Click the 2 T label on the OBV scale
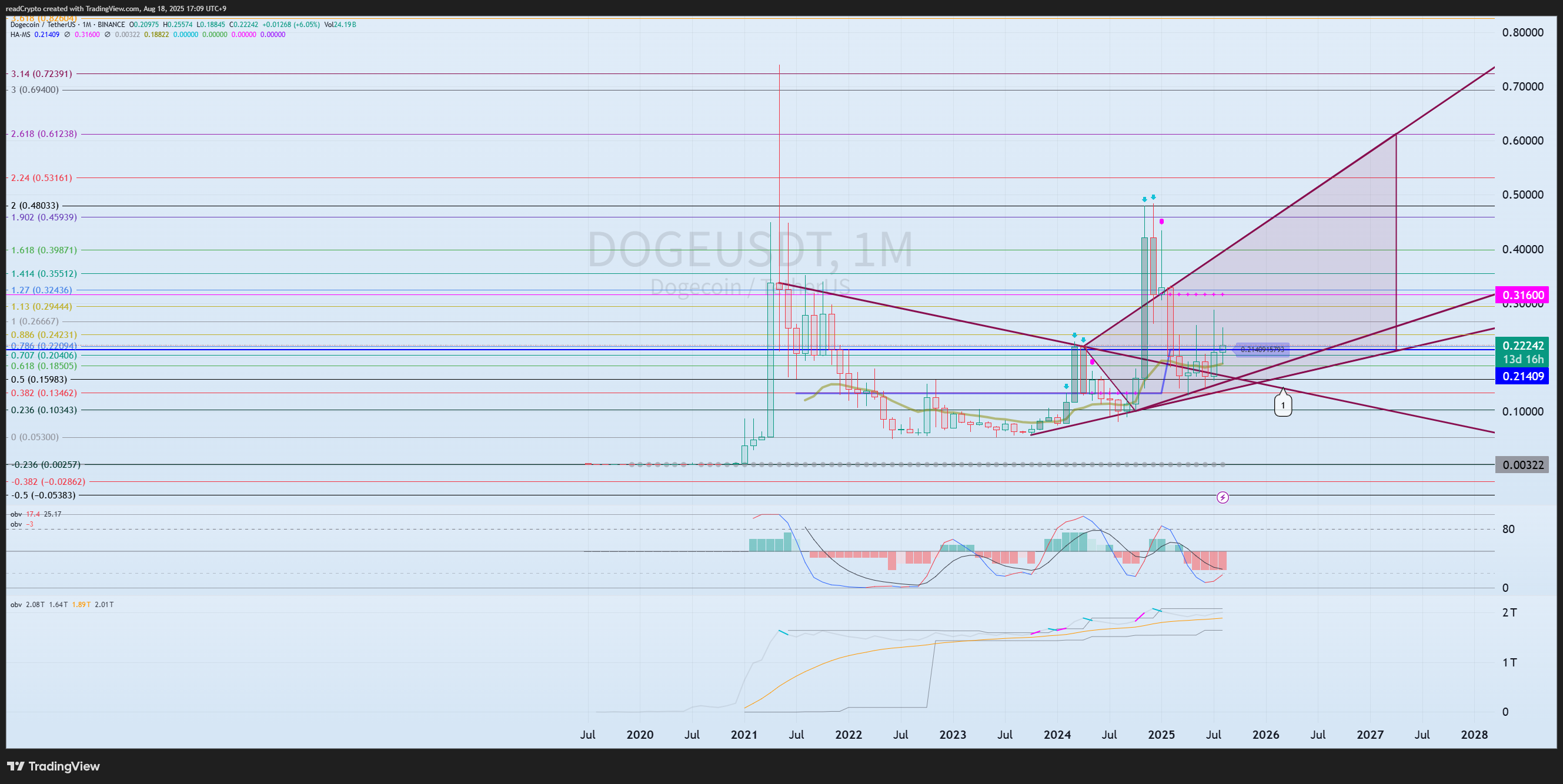 click(x=1509, y=613)
